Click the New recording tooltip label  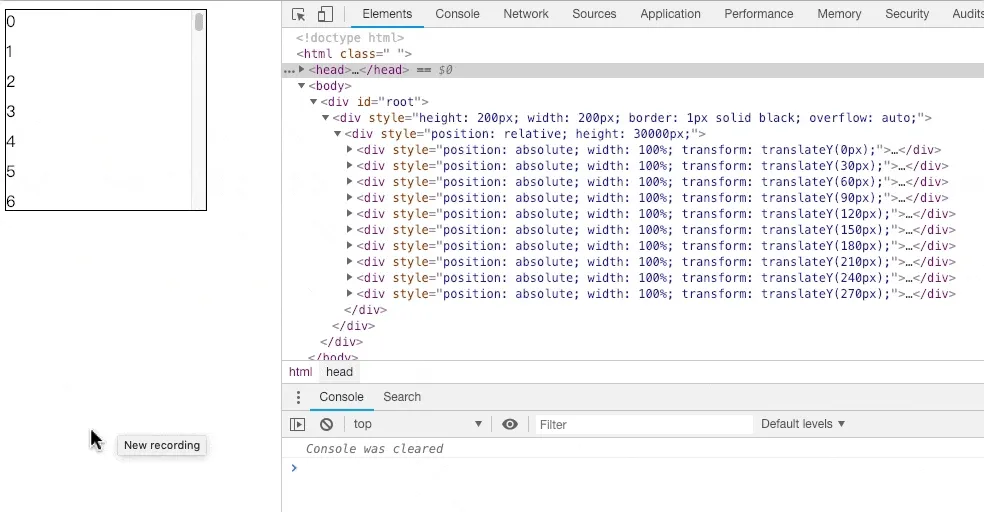tap(162, 445)
